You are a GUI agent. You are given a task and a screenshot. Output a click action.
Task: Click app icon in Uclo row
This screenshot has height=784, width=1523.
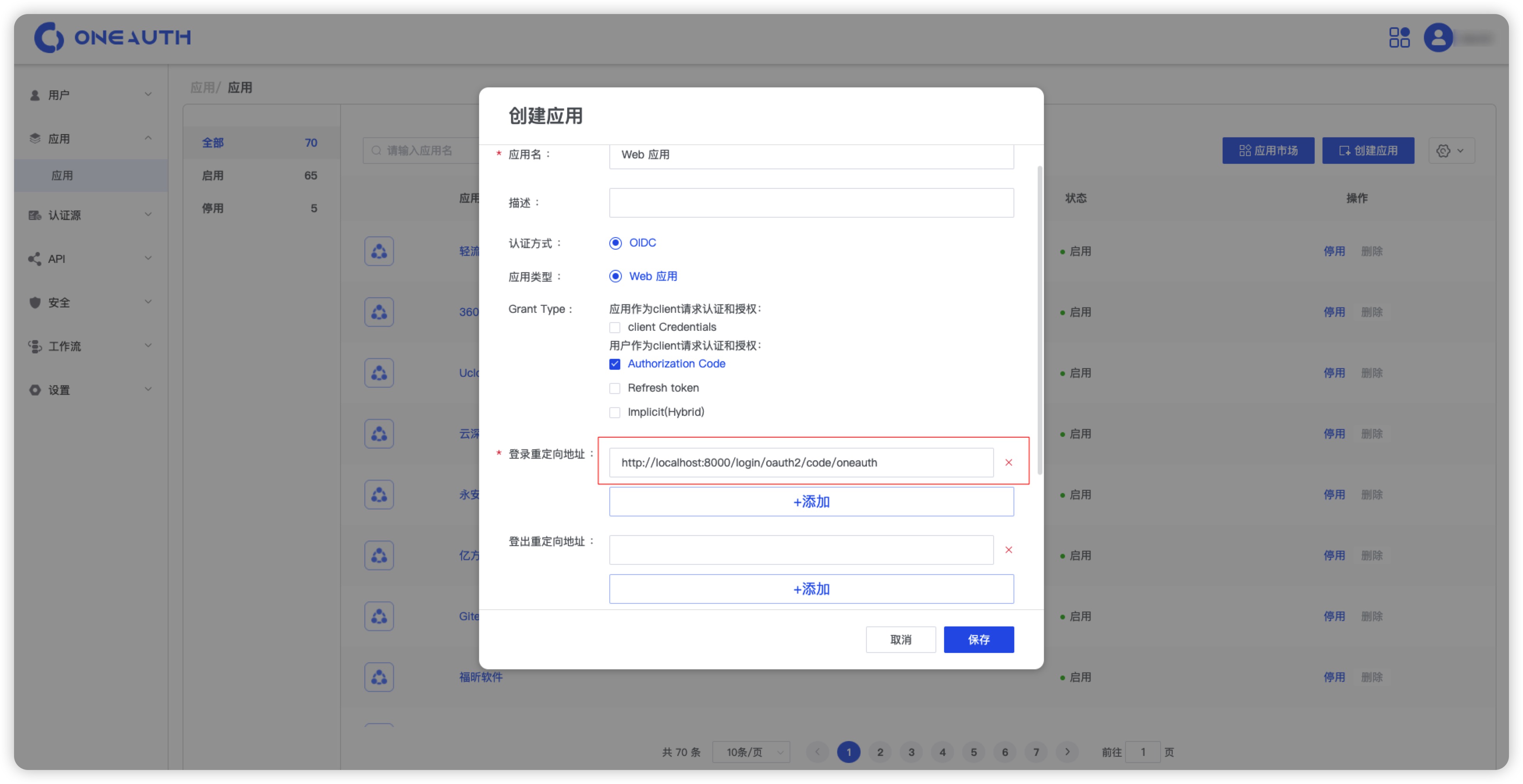point(379,373)
